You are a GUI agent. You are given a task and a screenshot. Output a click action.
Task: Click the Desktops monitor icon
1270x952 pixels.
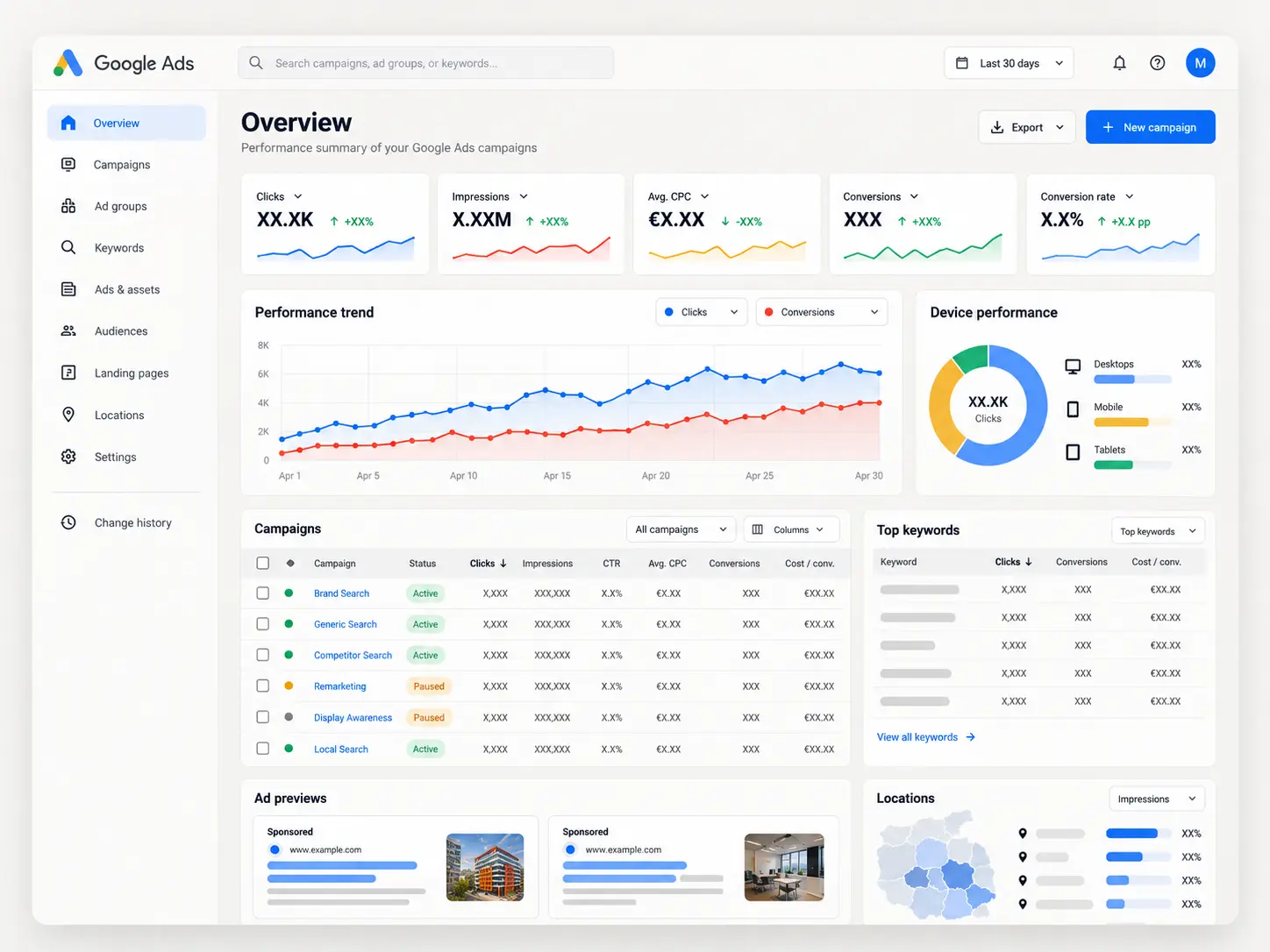(x=1073, y=366)
